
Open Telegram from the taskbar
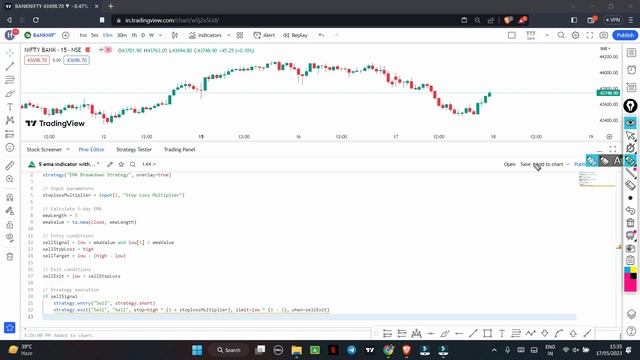click(x=351, y=350)
